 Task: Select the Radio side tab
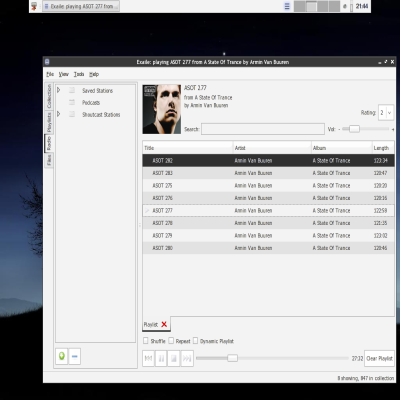[x=49, y=143]
